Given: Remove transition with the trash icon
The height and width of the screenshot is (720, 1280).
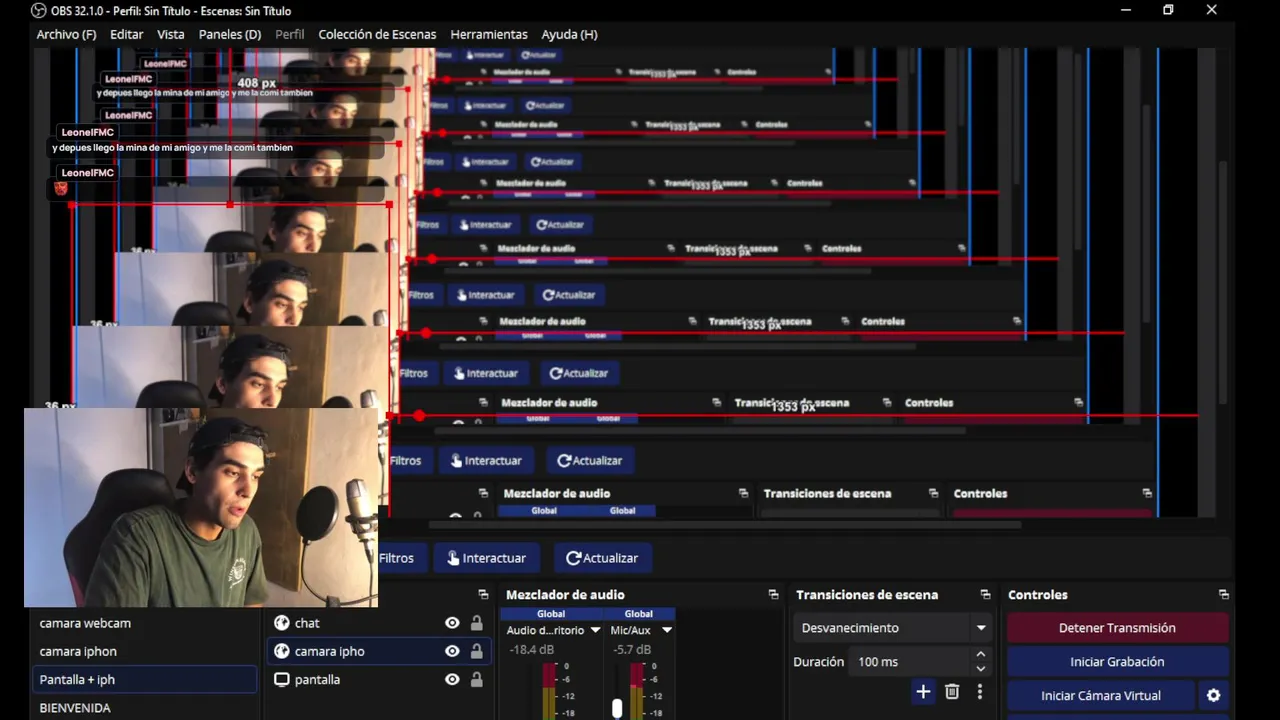Looking at the screenshot, I should pos(952,691).
